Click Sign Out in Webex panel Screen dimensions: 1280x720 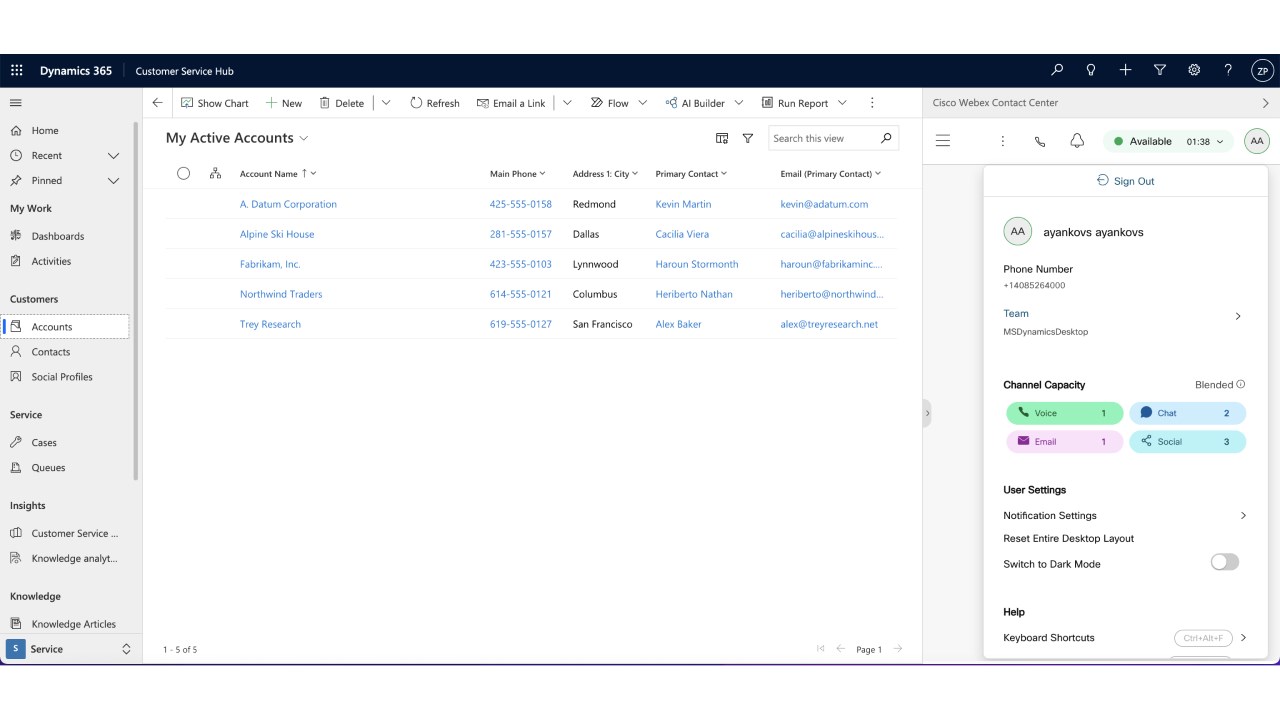[1125, 181]
